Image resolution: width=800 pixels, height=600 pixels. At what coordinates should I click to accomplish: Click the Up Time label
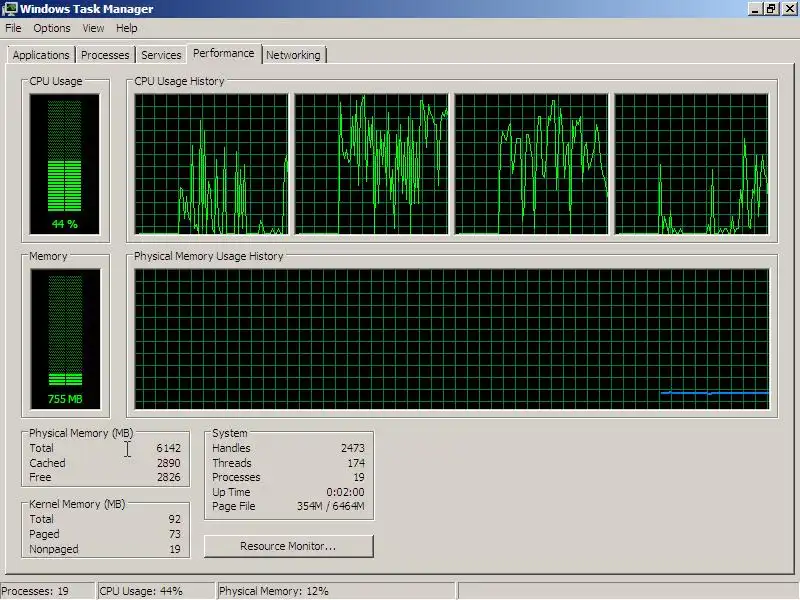(231, 492)
